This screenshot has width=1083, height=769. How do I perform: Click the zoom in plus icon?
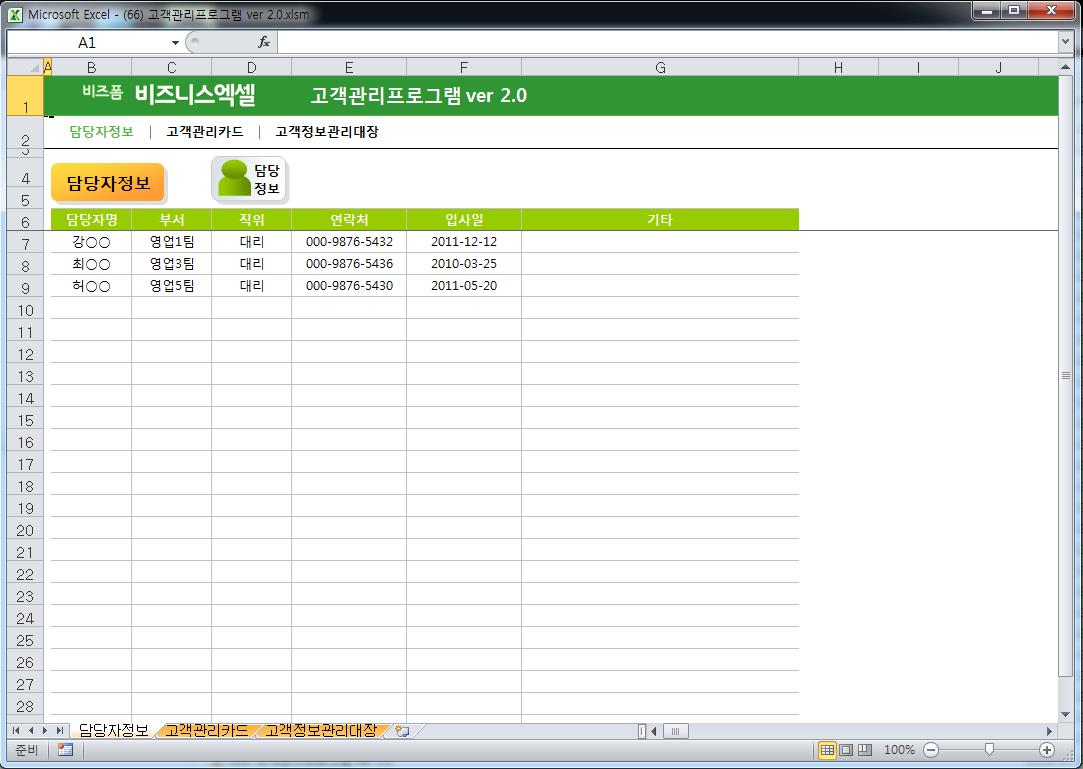[x=1047, y=750]
